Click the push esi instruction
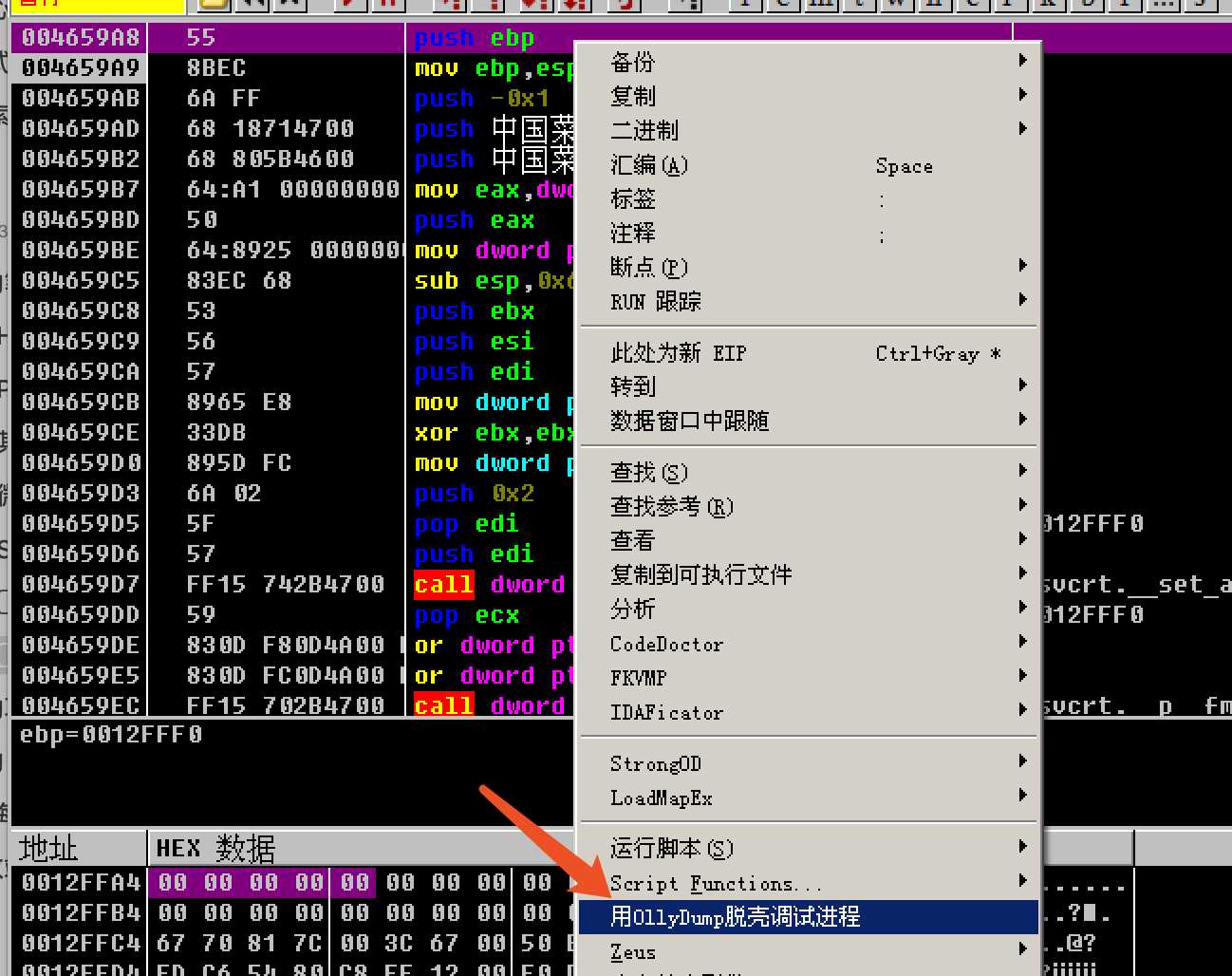This screenshot has height=976, width=1232. pos(475,342)
